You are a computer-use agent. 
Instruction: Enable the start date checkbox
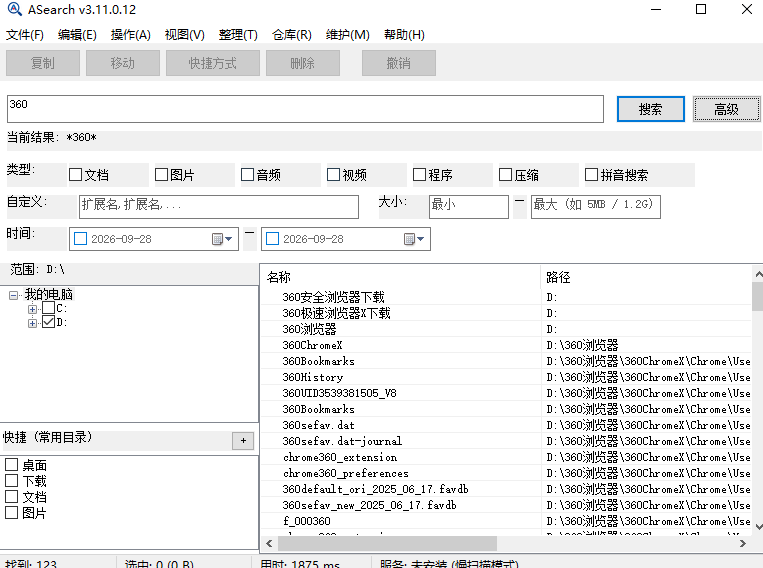pyautogui.click(x=80, y=239)
